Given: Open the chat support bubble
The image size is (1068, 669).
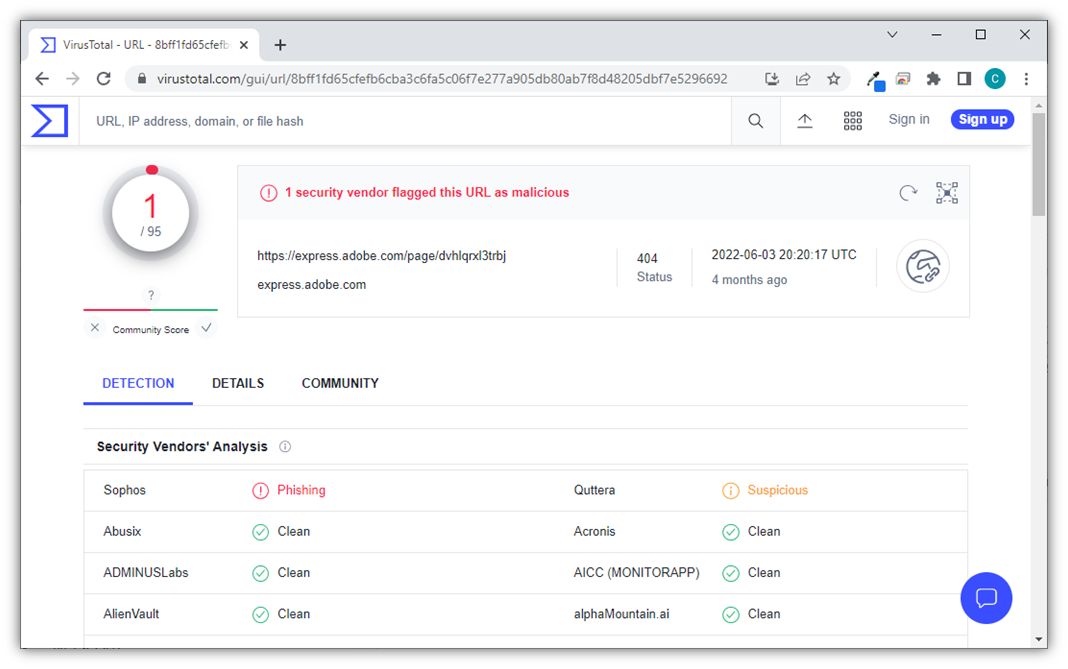Looking at the screenshot, I should click(x=986, y=598).
